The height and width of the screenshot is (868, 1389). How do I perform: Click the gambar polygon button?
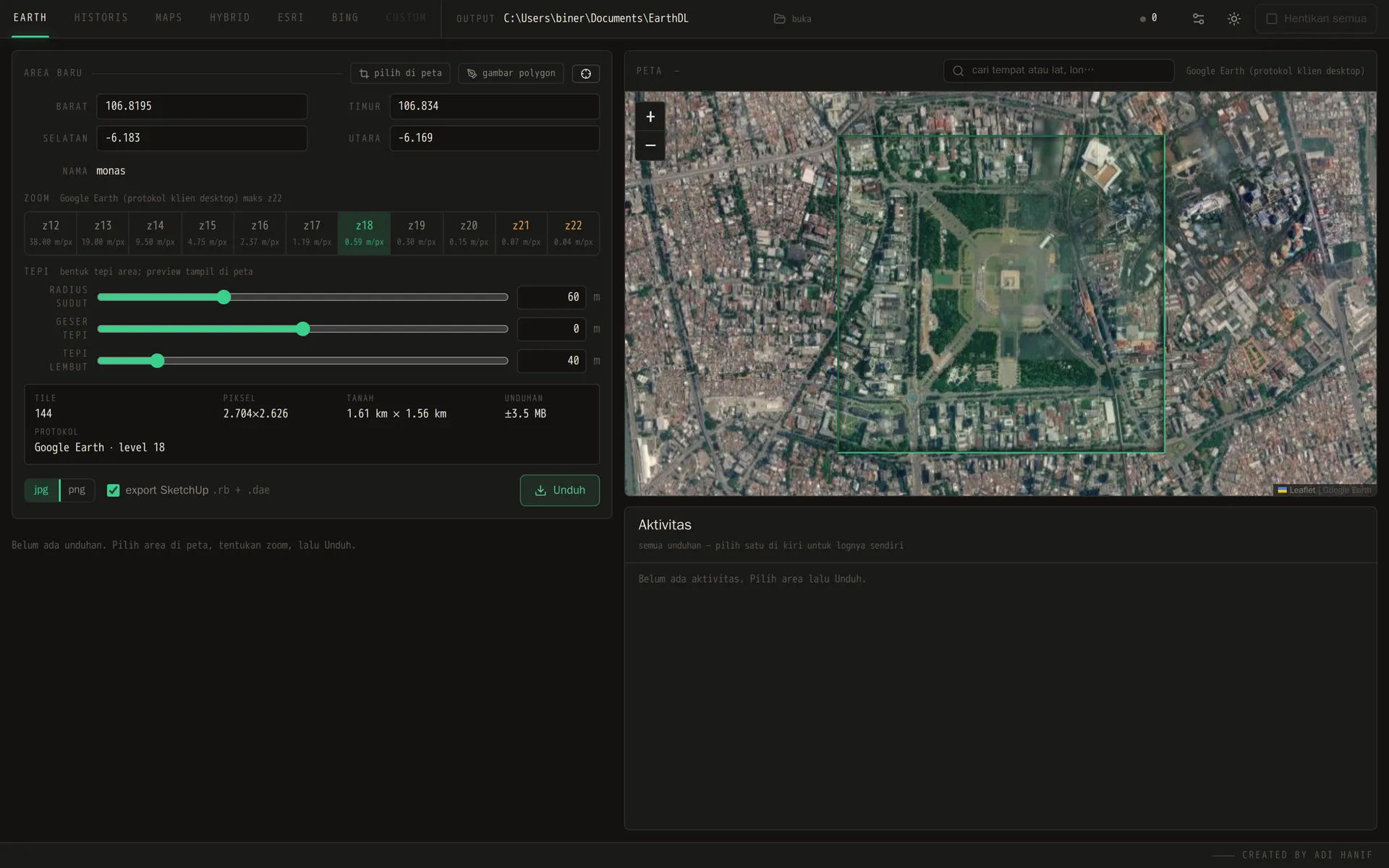click(x=511, y=74)
